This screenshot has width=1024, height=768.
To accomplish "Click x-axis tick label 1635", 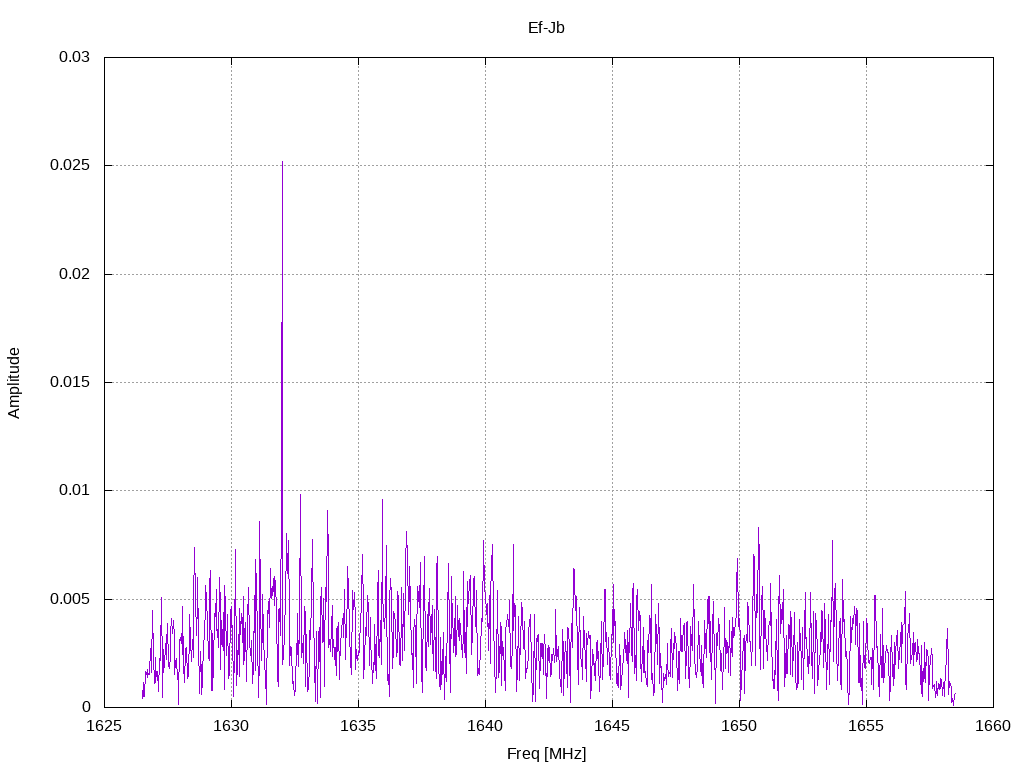I will point(359,726).
